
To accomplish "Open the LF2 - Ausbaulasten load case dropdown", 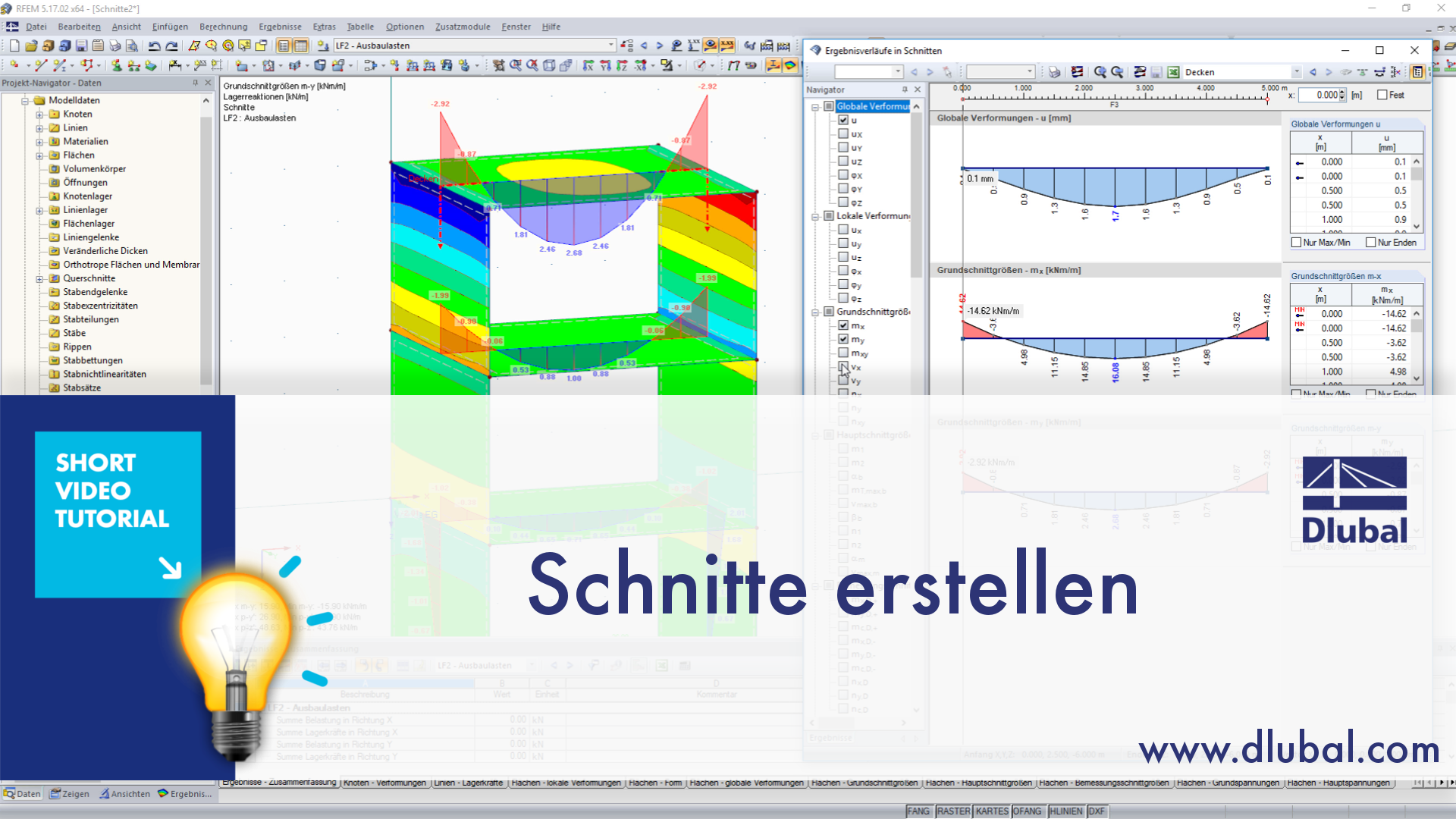I will (611, 45).
